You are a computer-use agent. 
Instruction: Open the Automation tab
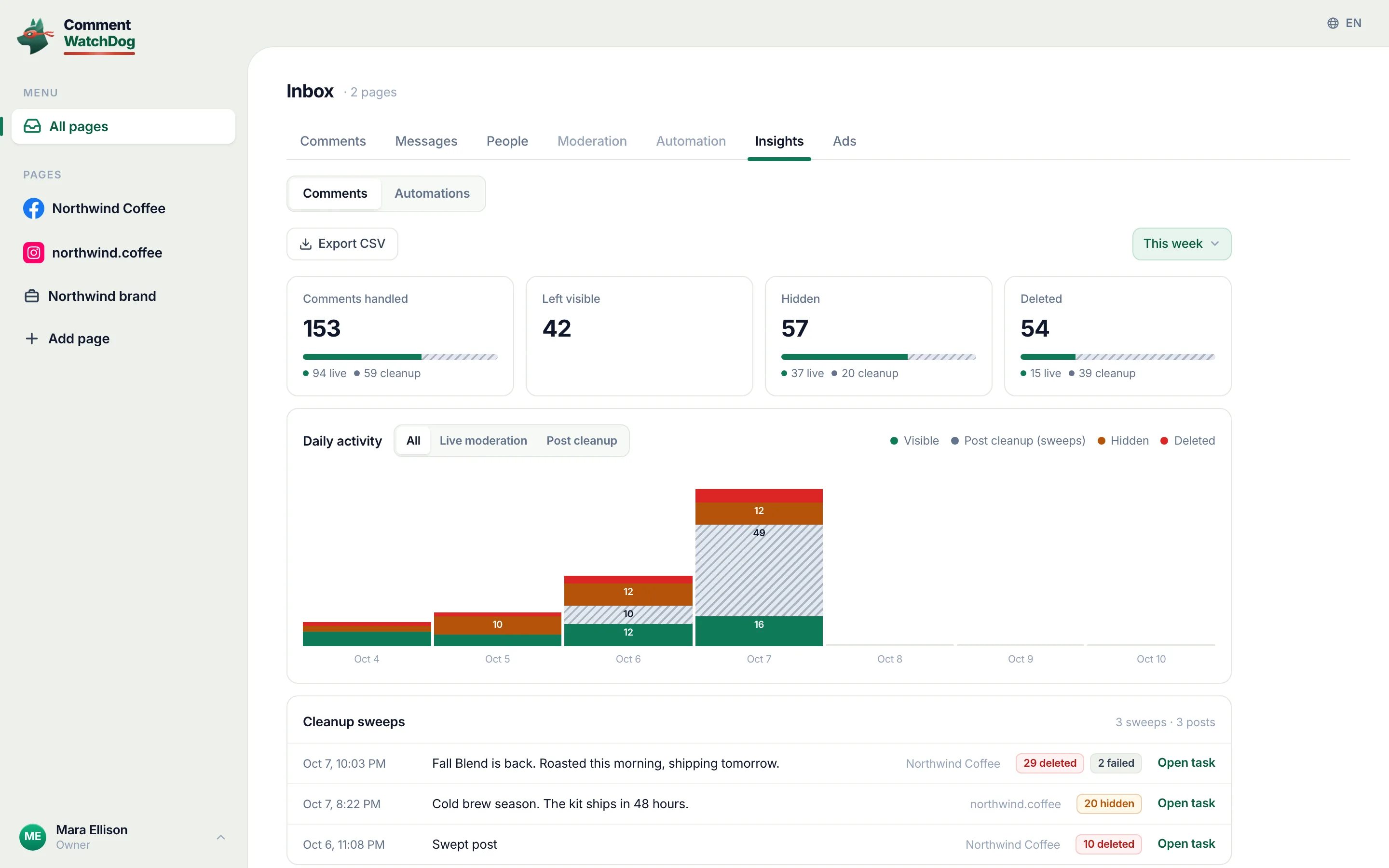tap(691, 141)
